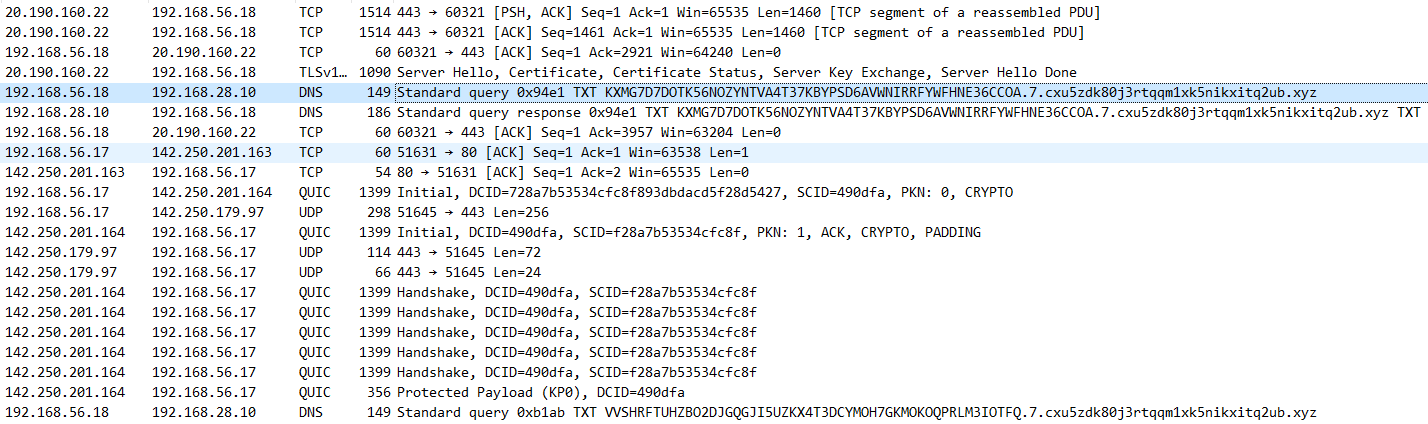Select the first PSH, ACK TCP segment row
This screenshot has width=1428, height=424.
[714, 12]
